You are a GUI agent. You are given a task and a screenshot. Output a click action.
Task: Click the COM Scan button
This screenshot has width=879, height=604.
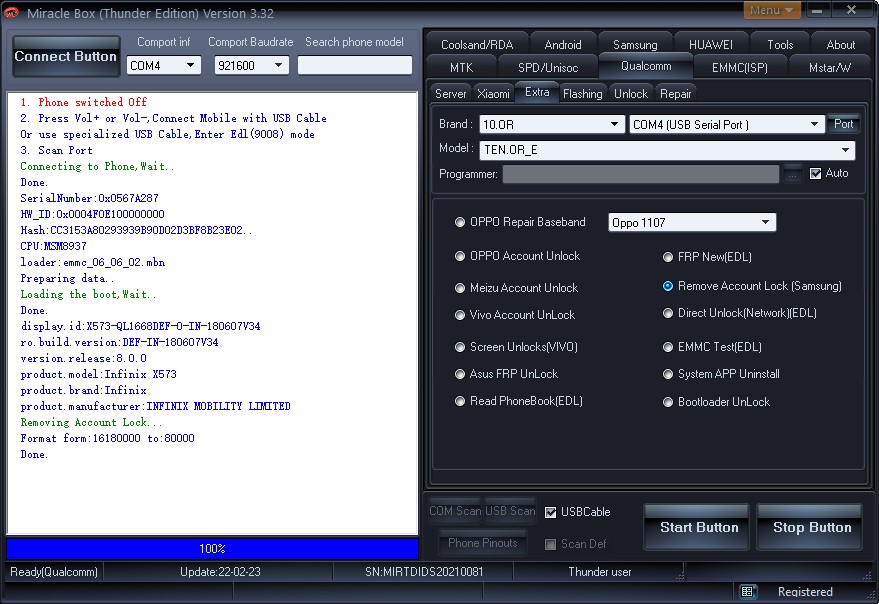tap(455, 511)
